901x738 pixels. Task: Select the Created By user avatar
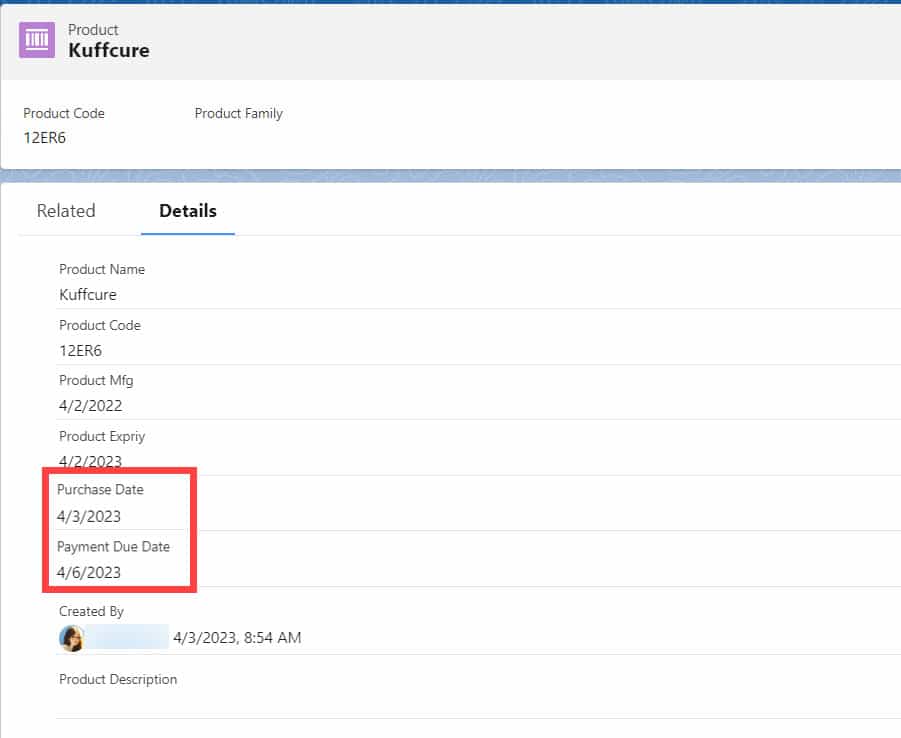pos(71,637)
